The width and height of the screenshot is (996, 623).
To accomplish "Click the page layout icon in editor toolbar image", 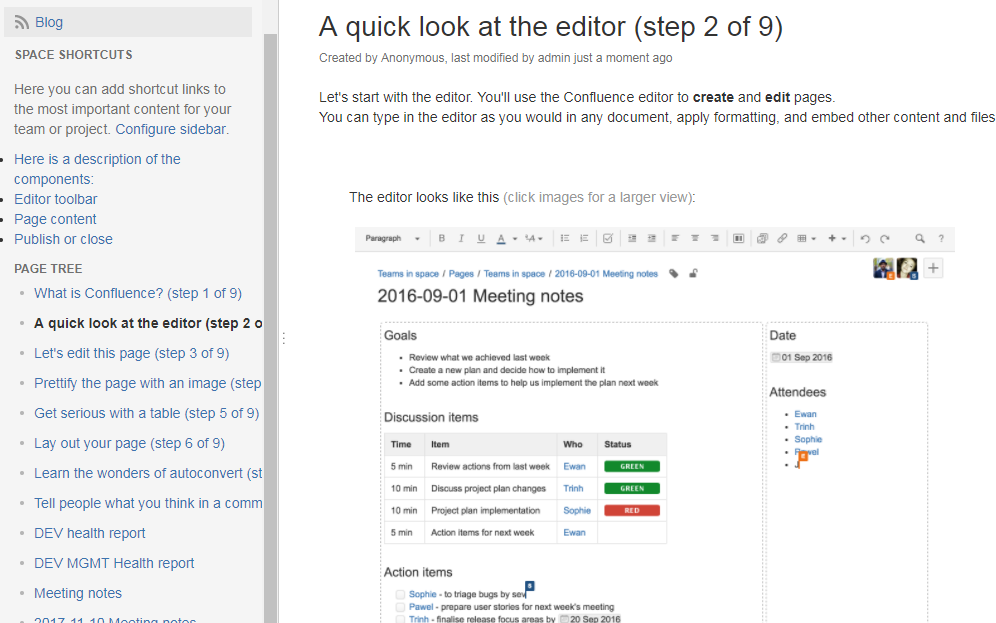I will coord(738,239).
